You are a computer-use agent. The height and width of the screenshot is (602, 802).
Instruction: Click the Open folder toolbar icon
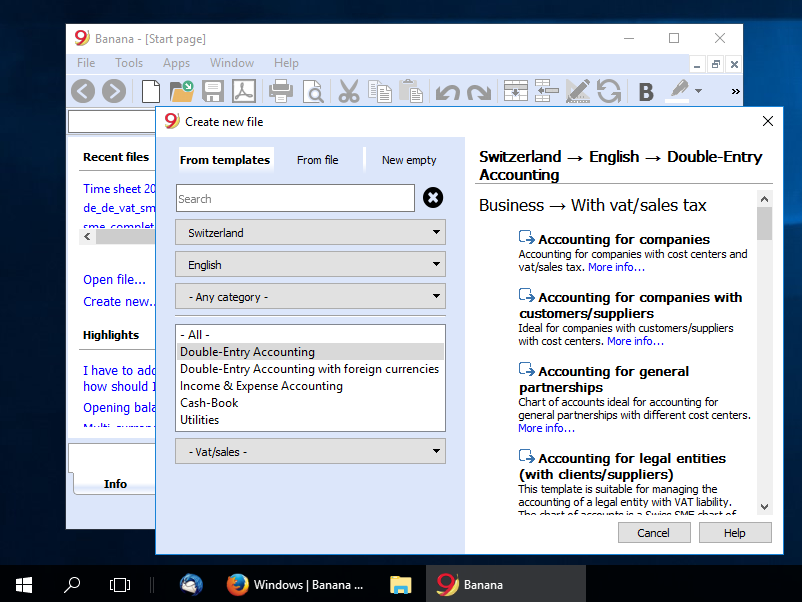pos(182,92)
